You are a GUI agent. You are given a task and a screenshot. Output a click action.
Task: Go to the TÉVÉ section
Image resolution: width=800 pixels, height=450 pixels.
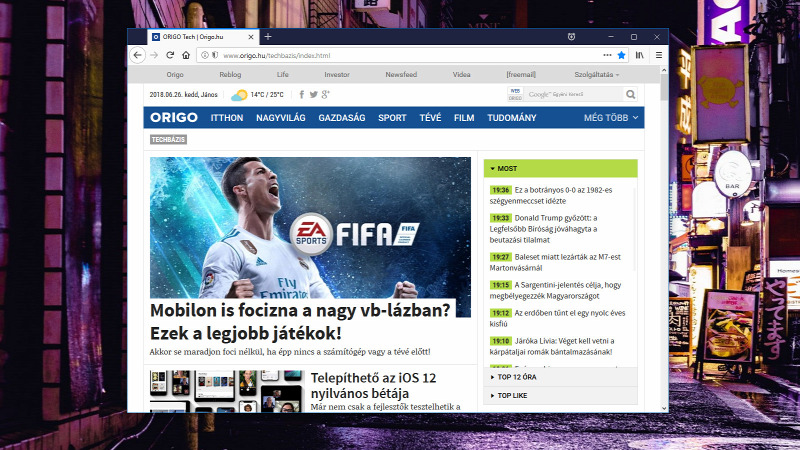[x=430, y=118]
